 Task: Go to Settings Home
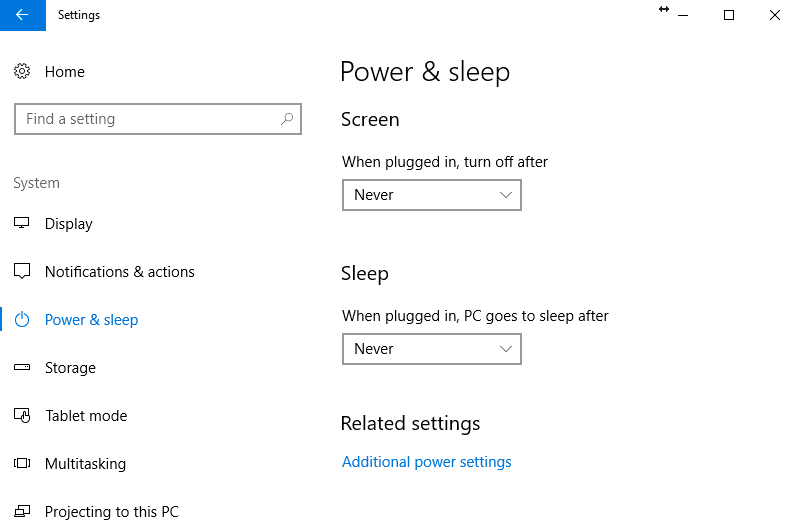tap(65, 72)
